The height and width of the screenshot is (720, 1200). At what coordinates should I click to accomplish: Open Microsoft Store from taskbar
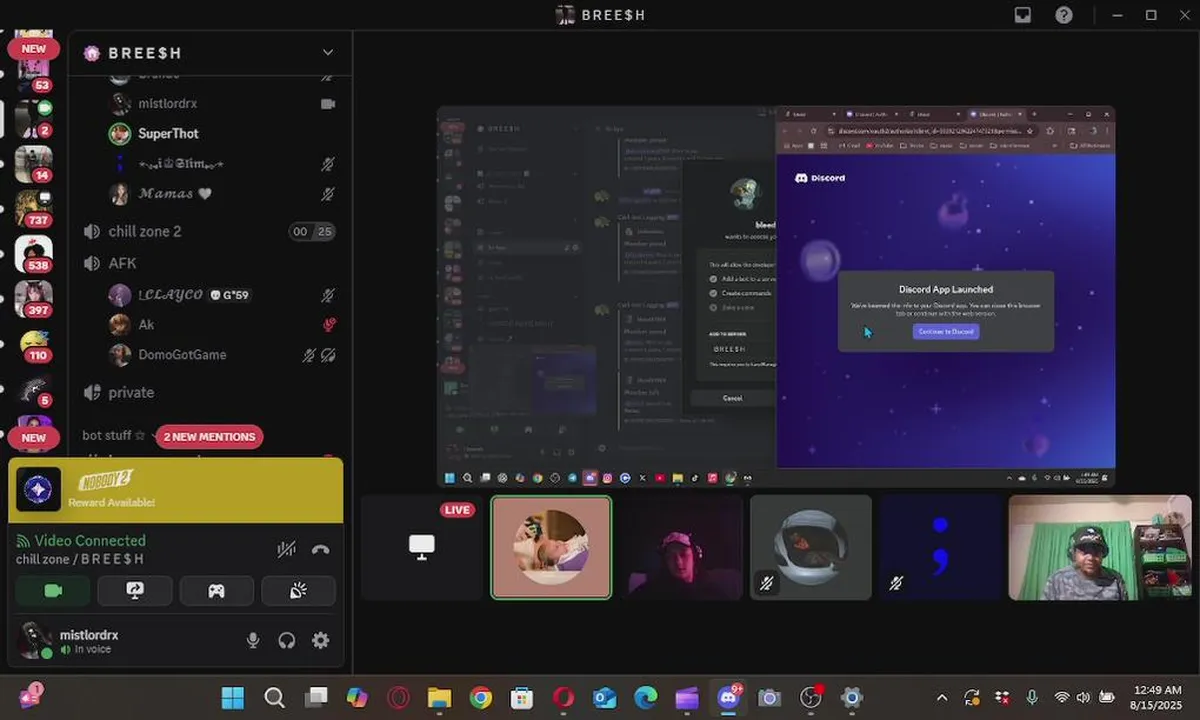(522, 698)
